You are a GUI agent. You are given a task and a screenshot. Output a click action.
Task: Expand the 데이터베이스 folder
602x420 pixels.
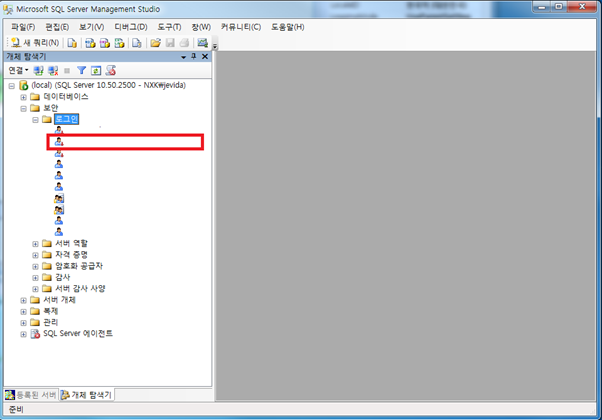(23, 97)
